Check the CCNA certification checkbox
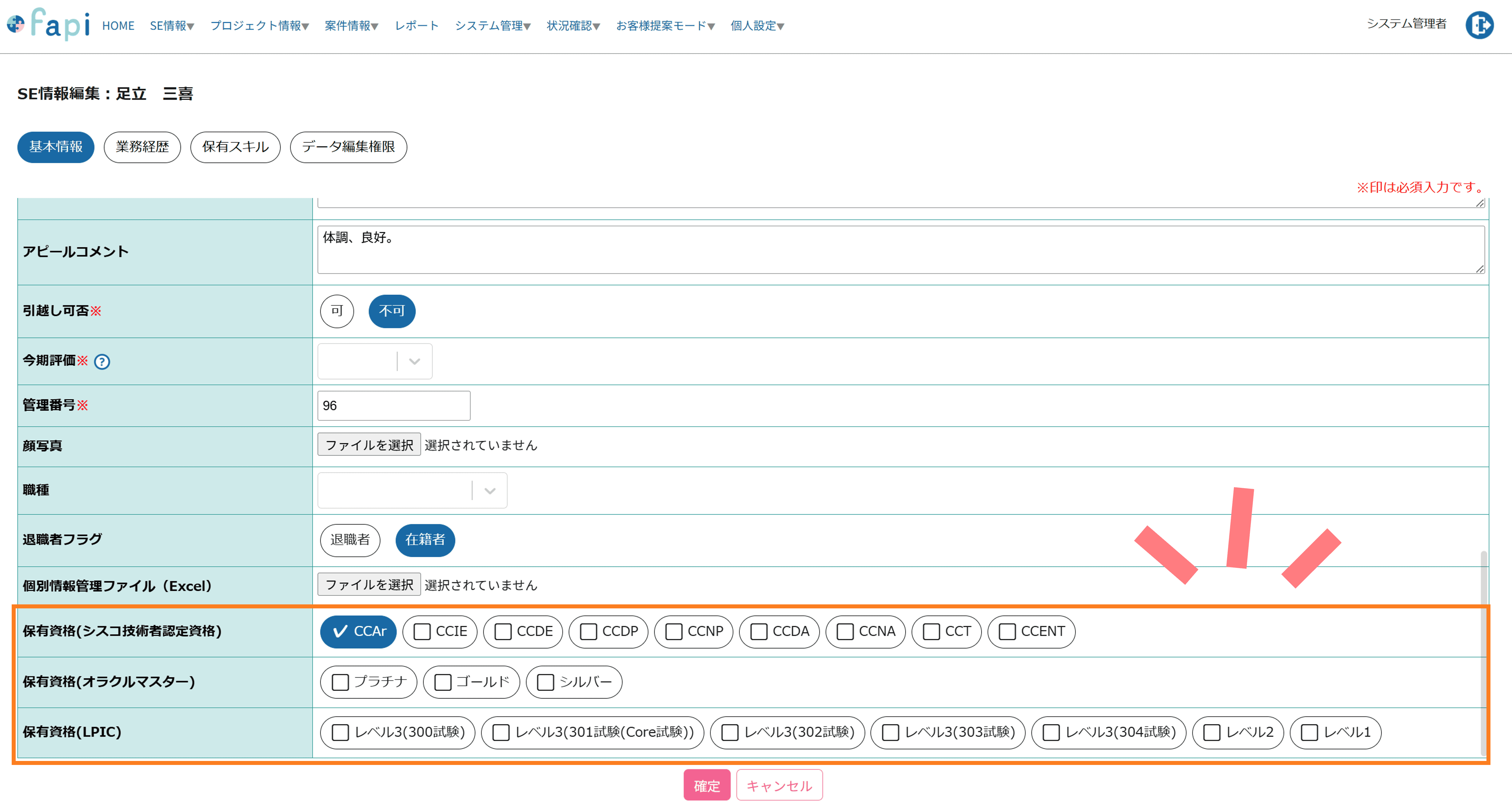The image size is (1512, 812). [865, 631]
